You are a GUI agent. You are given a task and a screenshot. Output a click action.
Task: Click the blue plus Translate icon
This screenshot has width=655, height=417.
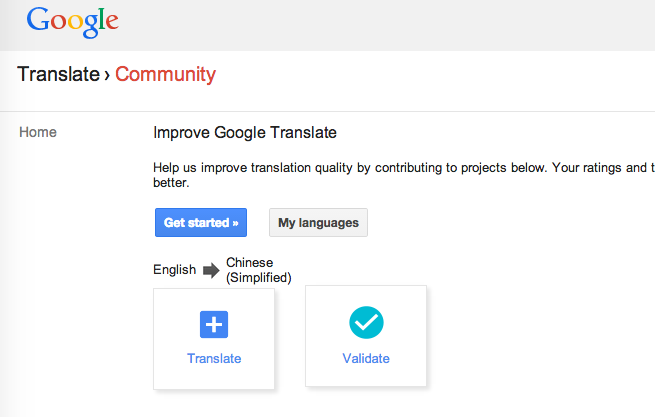pyautogui.click(x=214, y=324)
